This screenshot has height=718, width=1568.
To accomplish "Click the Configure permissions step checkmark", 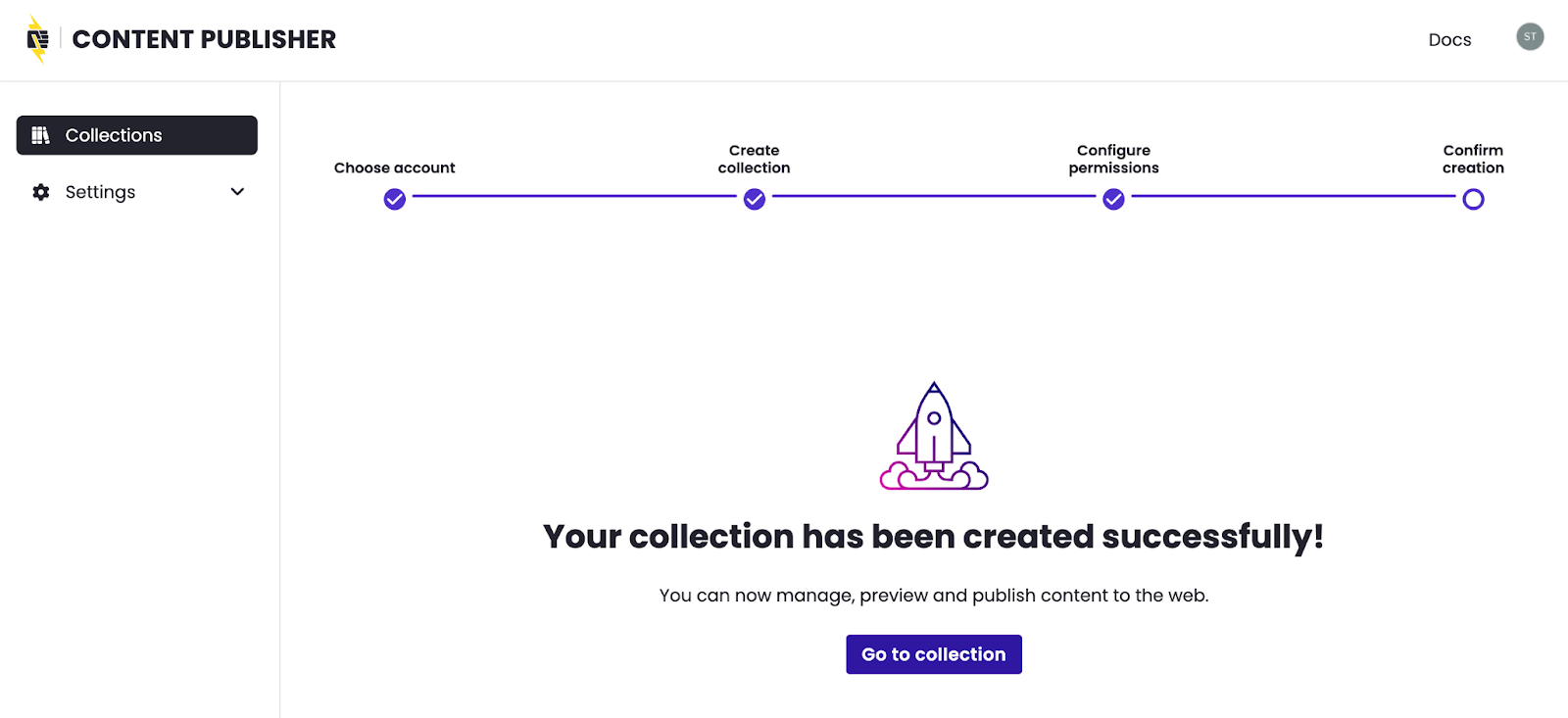I will tap(1113, 200).
